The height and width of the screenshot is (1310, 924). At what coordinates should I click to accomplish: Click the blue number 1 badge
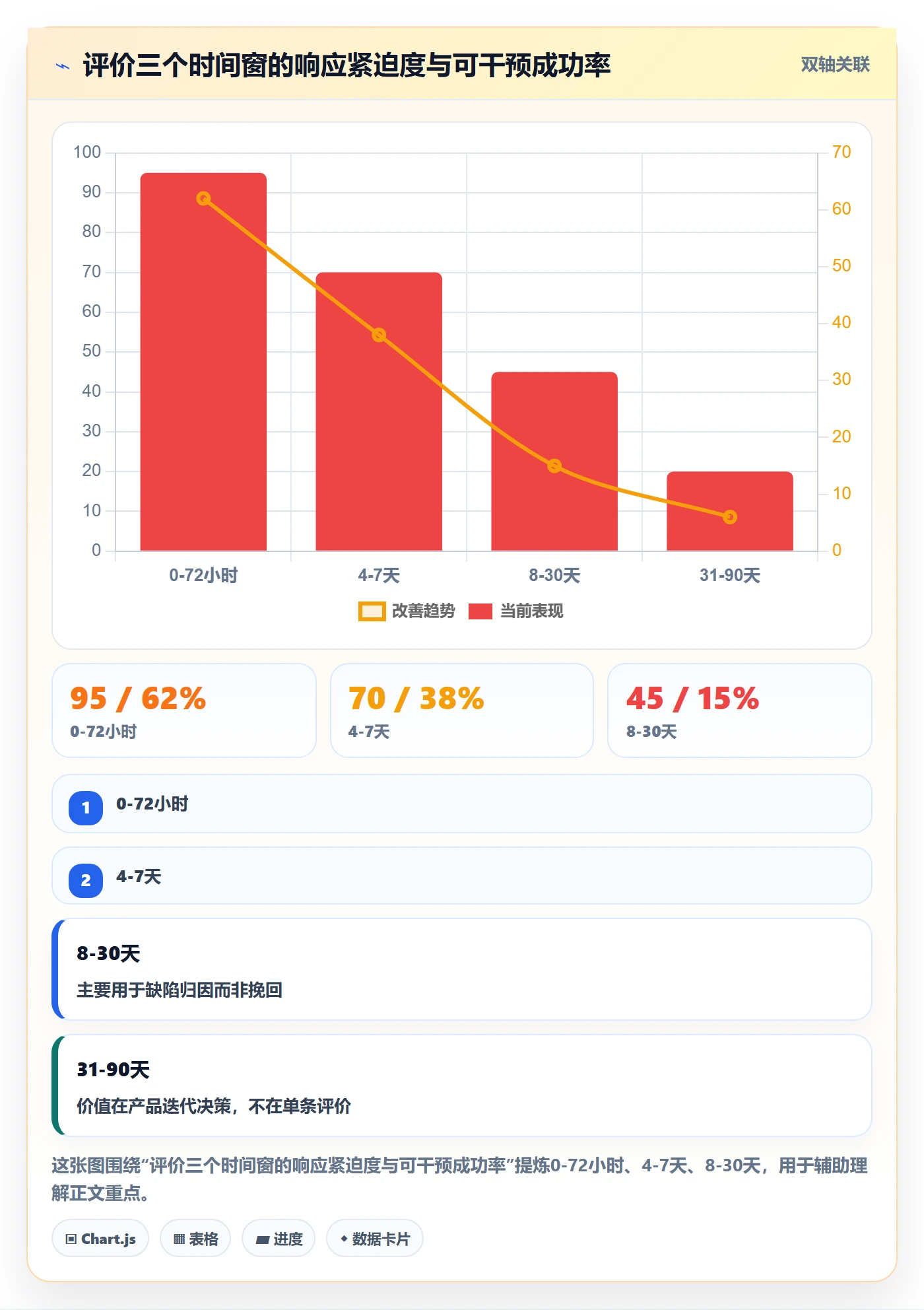point(86,808)
